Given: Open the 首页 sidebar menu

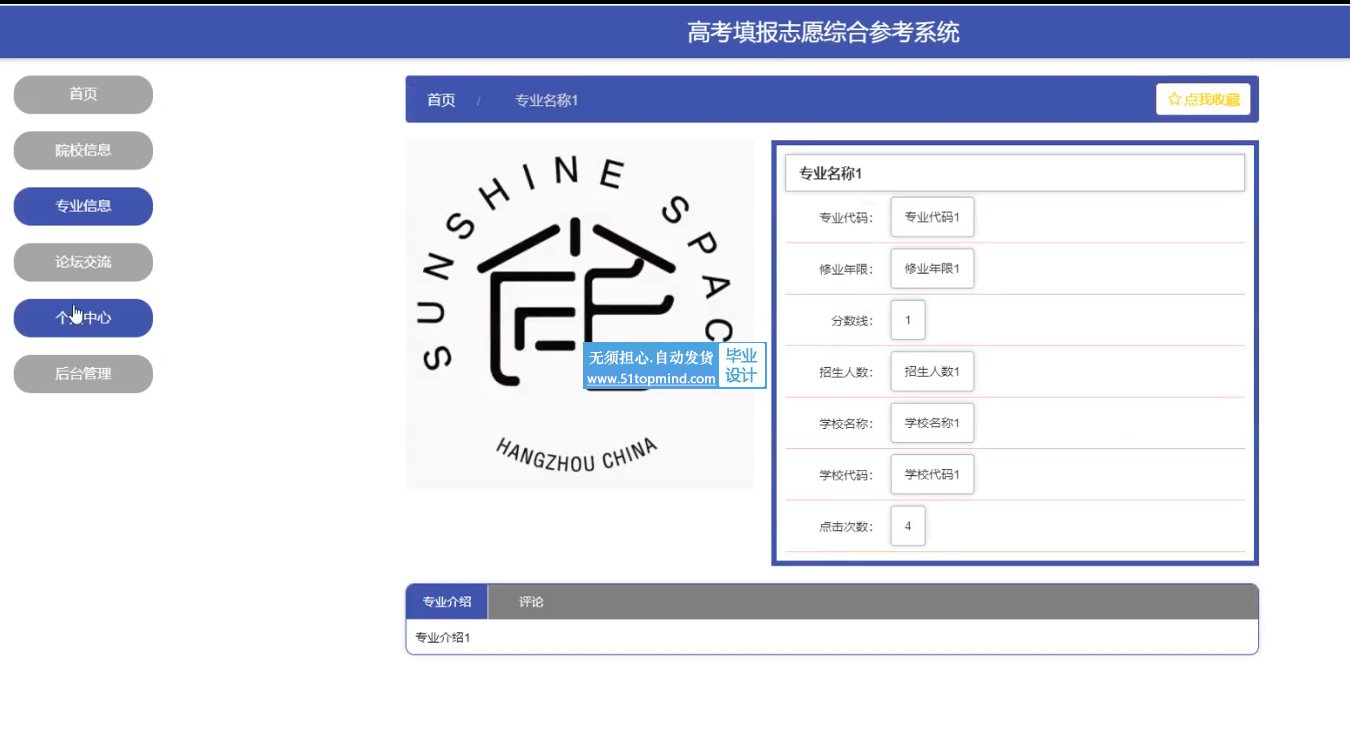Looking at the screenshot, I should [x=83, y=95].
